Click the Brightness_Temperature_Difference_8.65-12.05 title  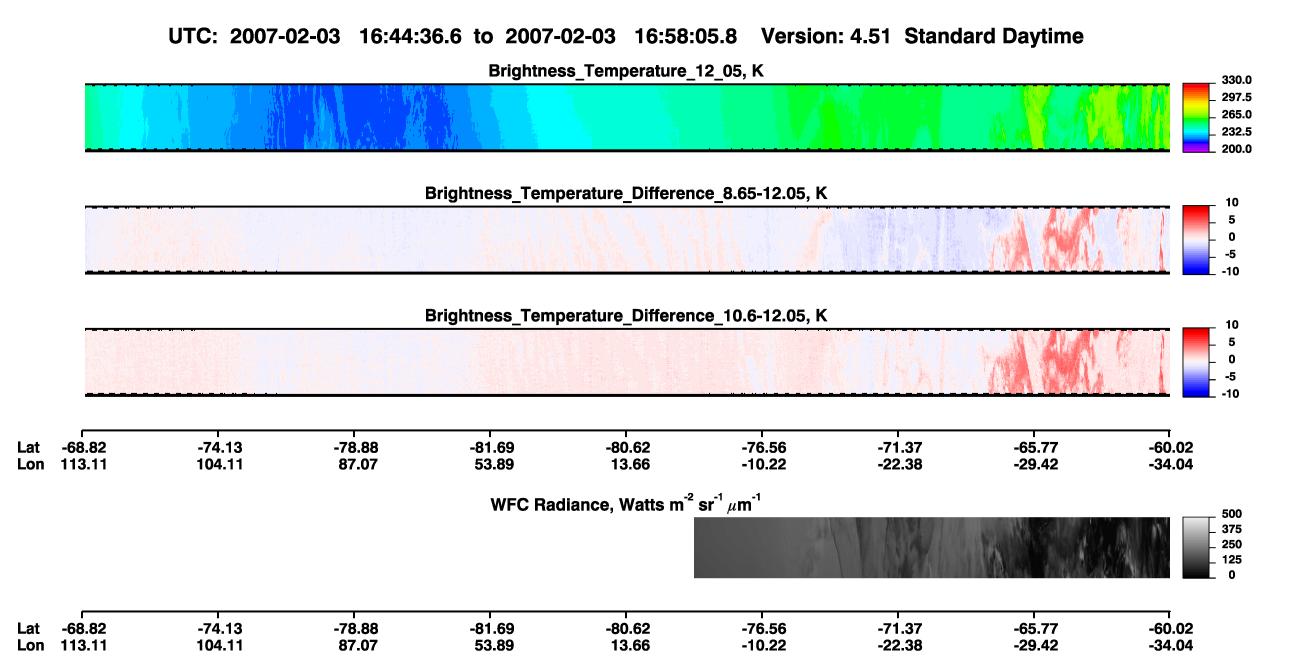(627, 193)
